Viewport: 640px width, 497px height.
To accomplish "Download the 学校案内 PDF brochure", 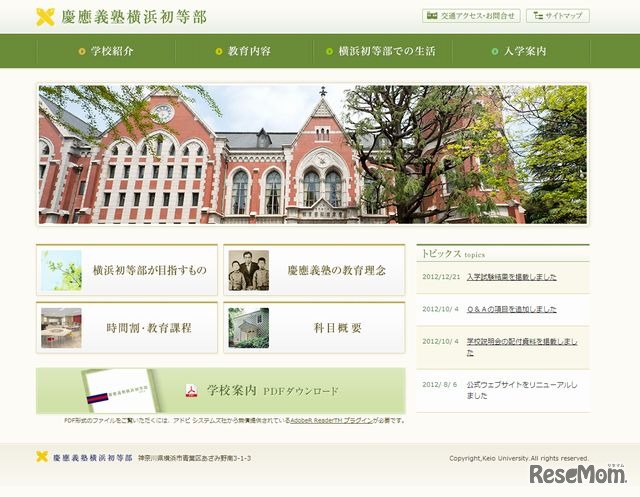I will 272,390.
